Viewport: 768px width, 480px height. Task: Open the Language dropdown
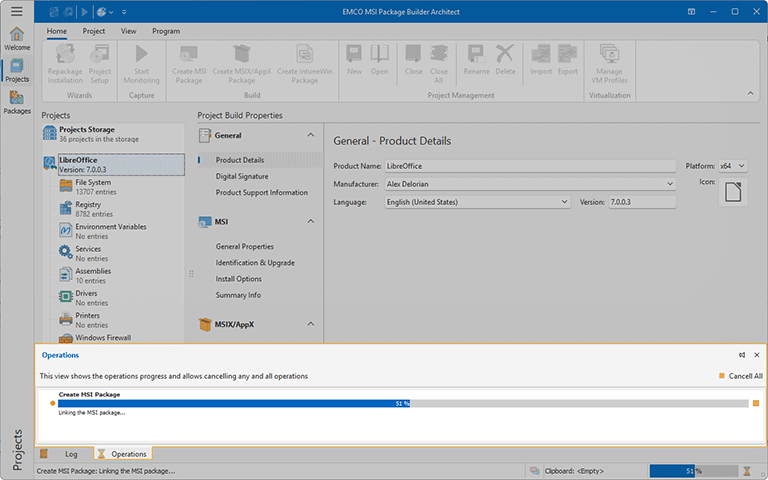pos(565,202)
